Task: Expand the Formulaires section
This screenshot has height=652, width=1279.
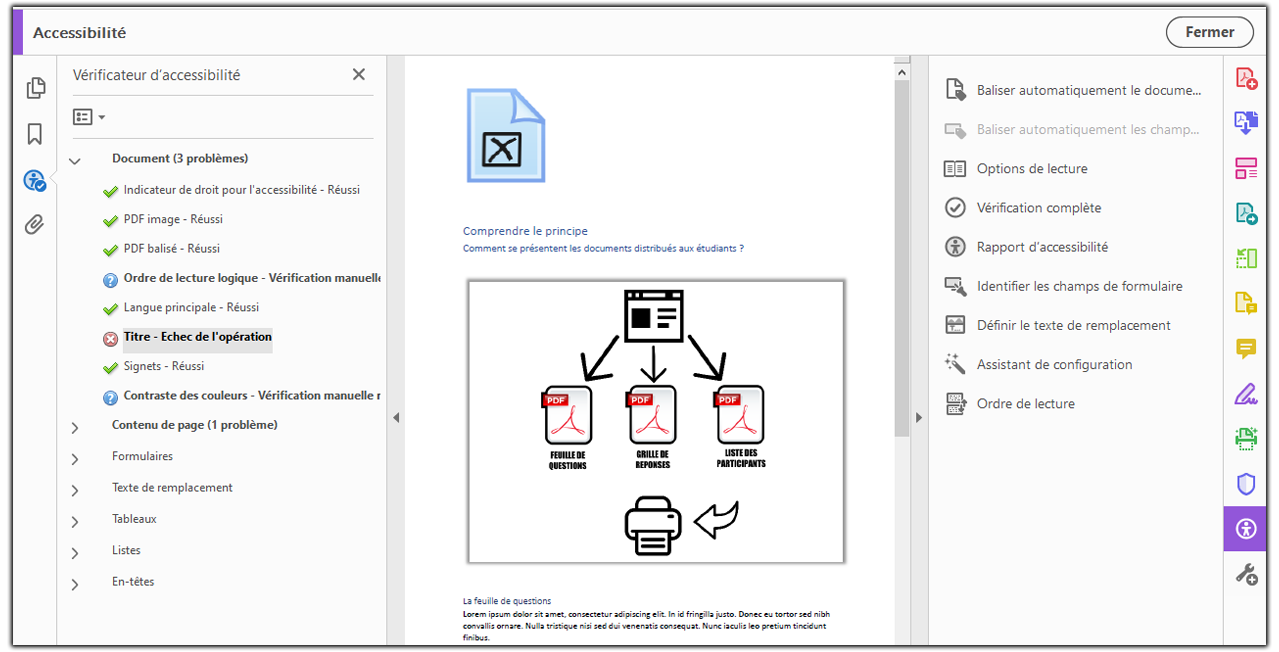Action: [x=74, y=456]
